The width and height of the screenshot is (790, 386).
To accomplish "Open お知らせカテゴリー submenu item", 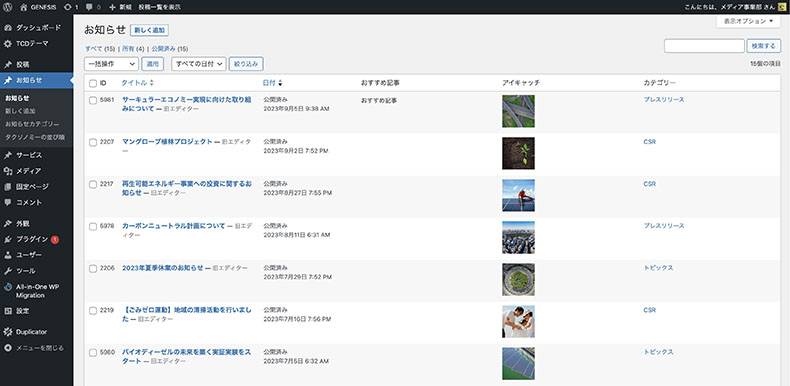I will coord(32,124).
